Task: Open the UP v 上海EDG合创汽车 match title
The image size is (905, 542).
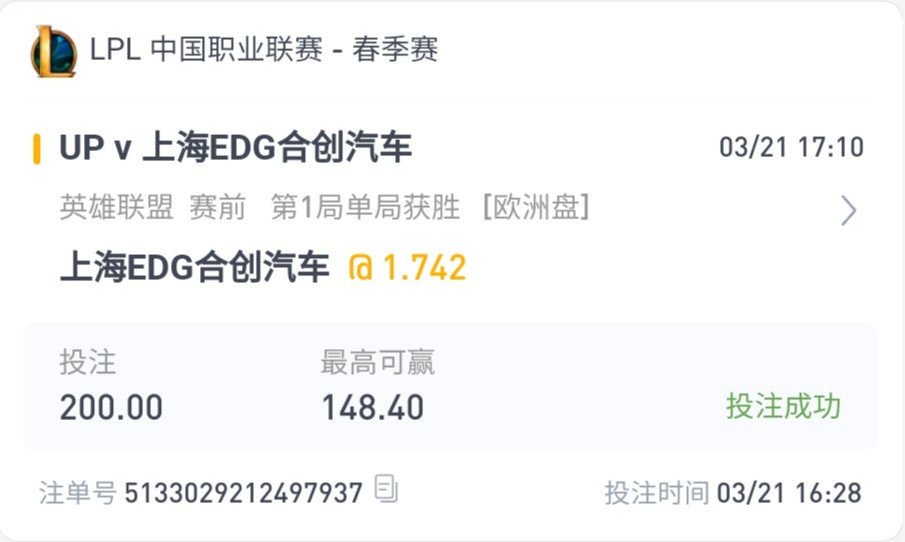Action: click(235, 147)
